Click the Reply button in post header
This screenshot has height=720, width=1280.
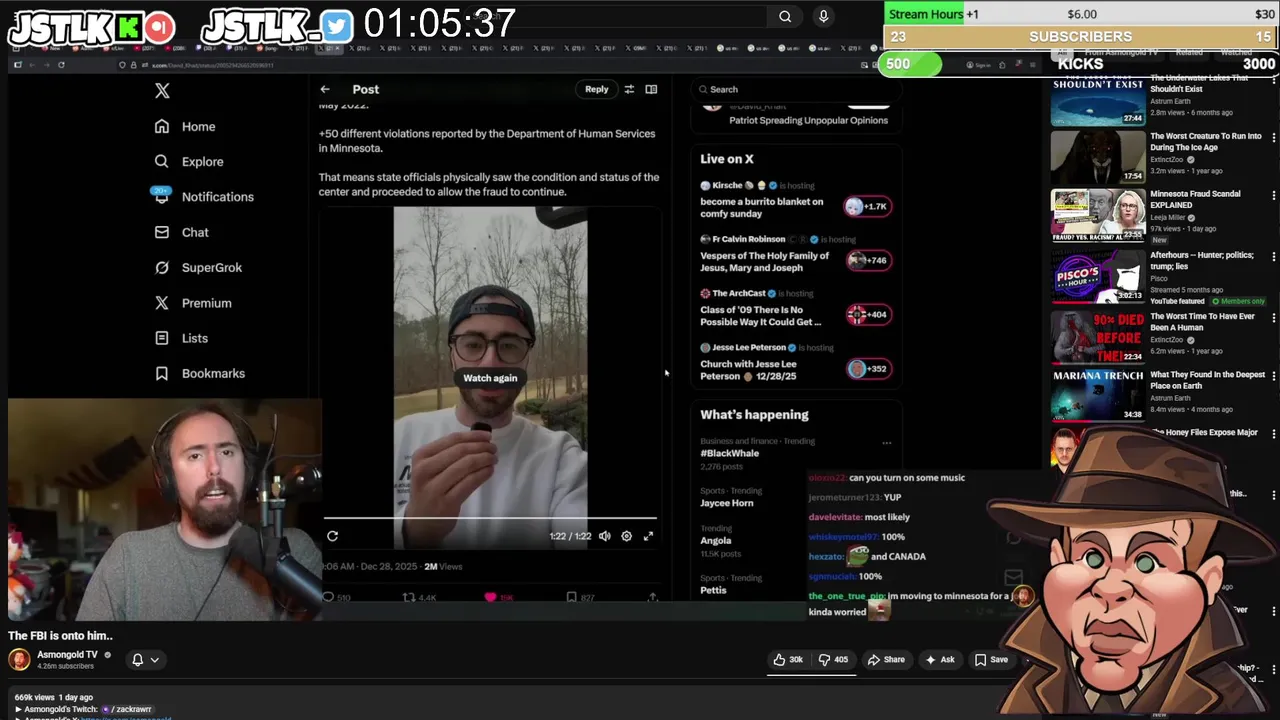[x=596, y=89]
